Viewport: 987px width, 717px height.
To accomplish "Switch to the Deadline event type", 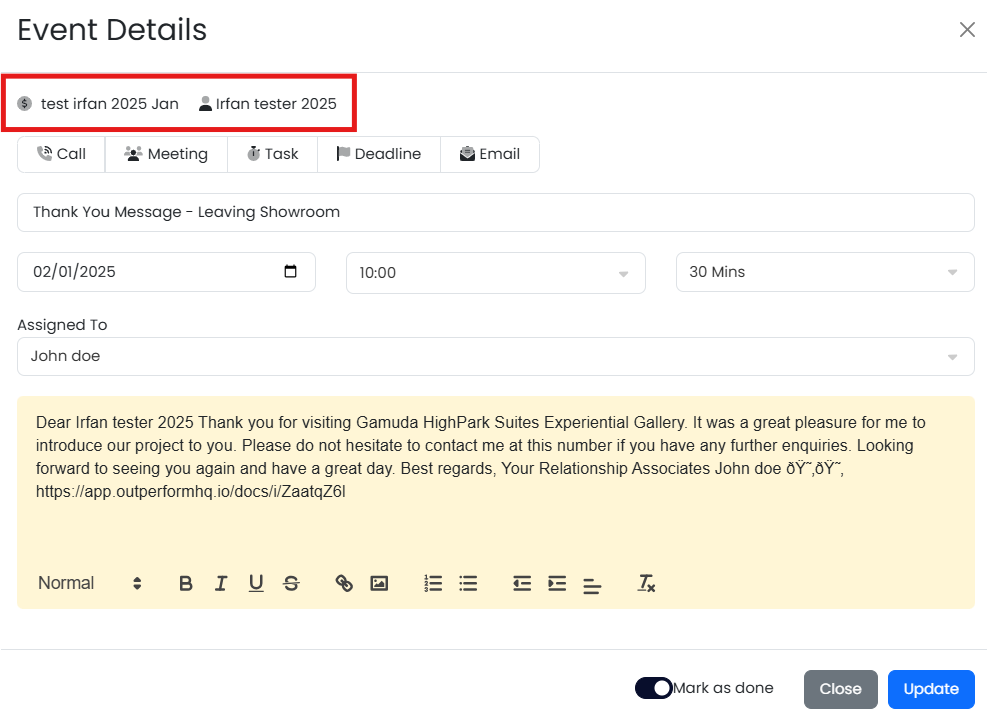I will [378, 154].
